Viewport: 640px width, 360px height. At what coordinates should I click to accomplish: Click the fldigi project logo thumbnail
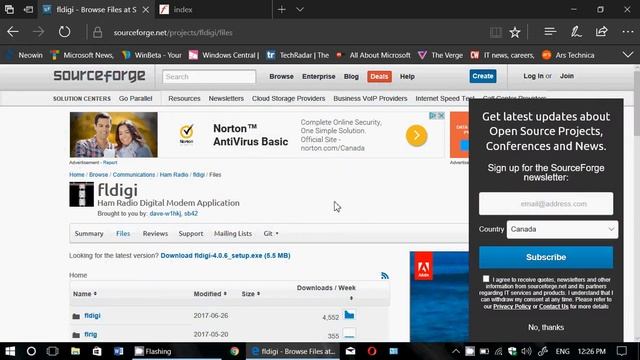(81, 194)
